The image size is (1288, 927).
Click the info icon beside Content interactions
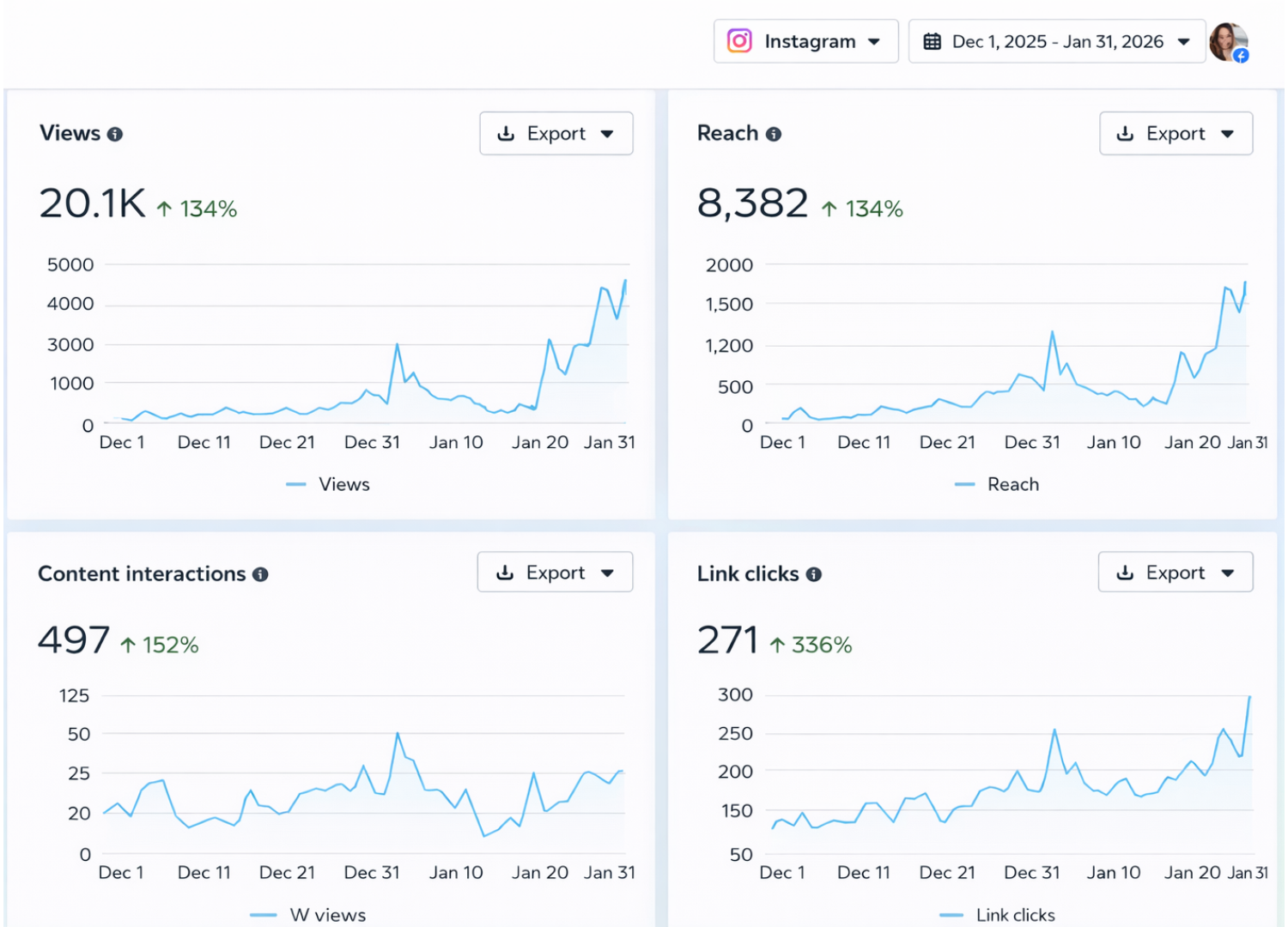pyautogui.click(x=260, y=574)
